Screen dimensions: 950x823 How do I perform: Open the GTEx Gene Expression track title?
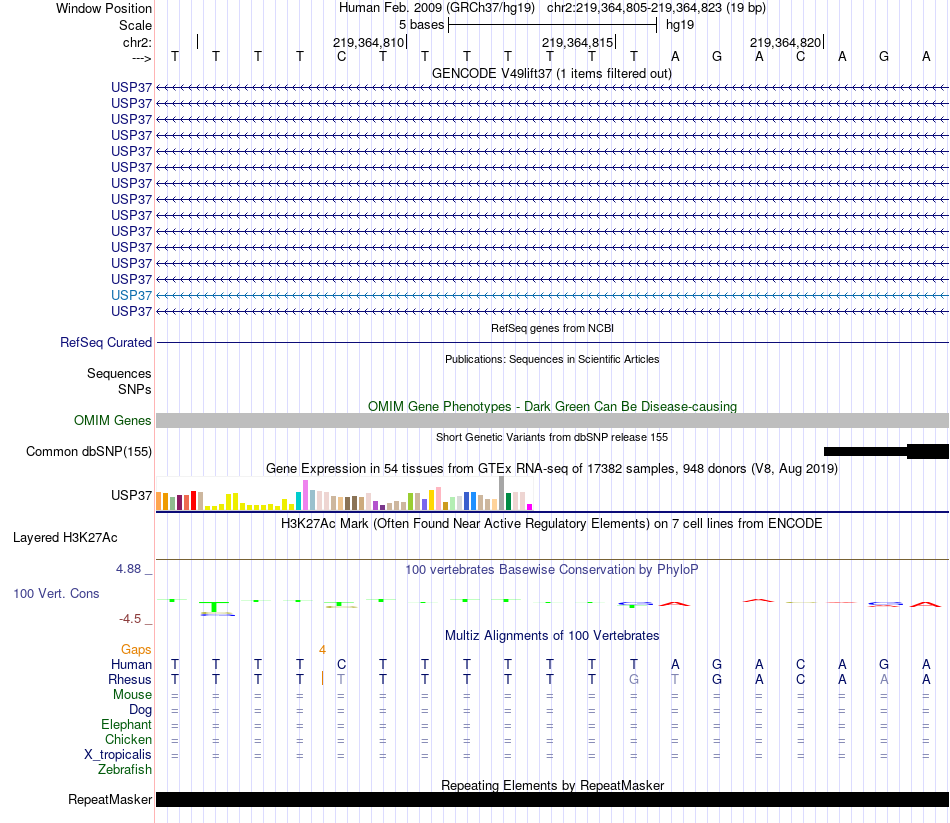pos(551,468)
